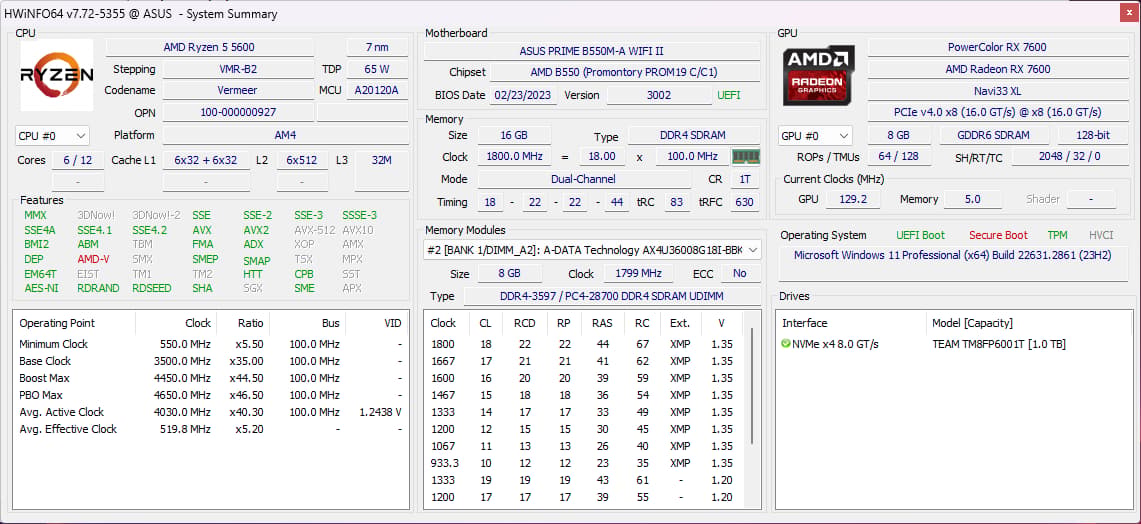This screenshot has height=524, width=1141.
Task: Click the AMD Radeon Graphics logo
Action: 819,75
